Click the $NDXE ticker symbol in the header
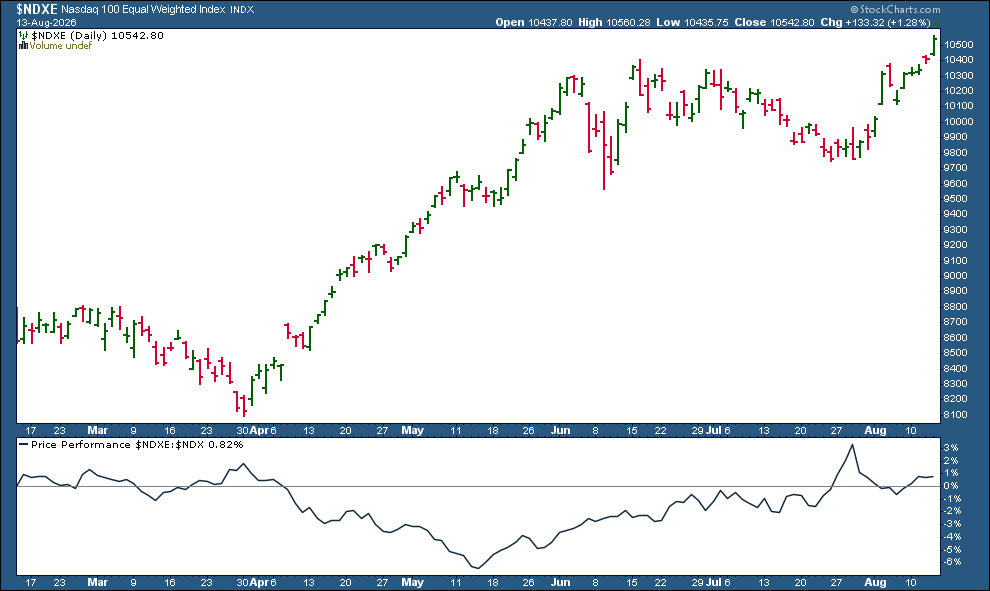 coord(37,9)
